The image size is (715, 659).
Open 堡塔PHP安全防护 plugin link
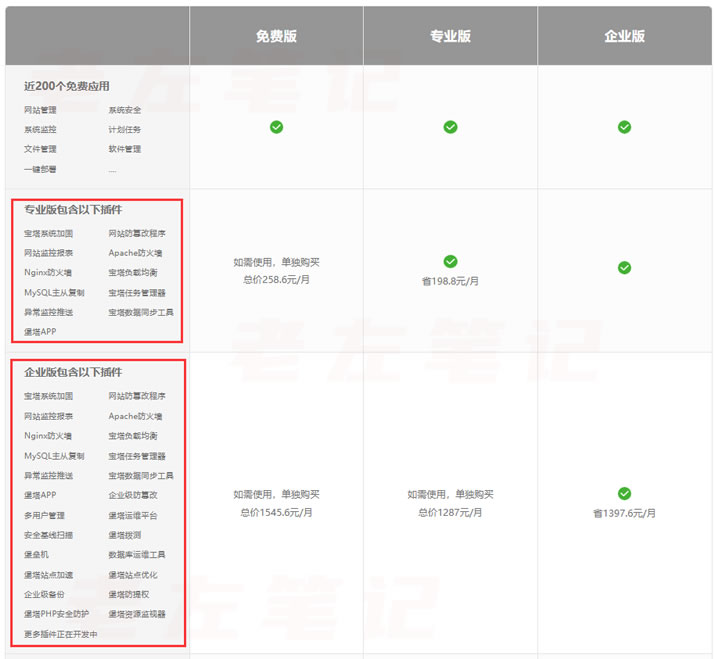56,614
